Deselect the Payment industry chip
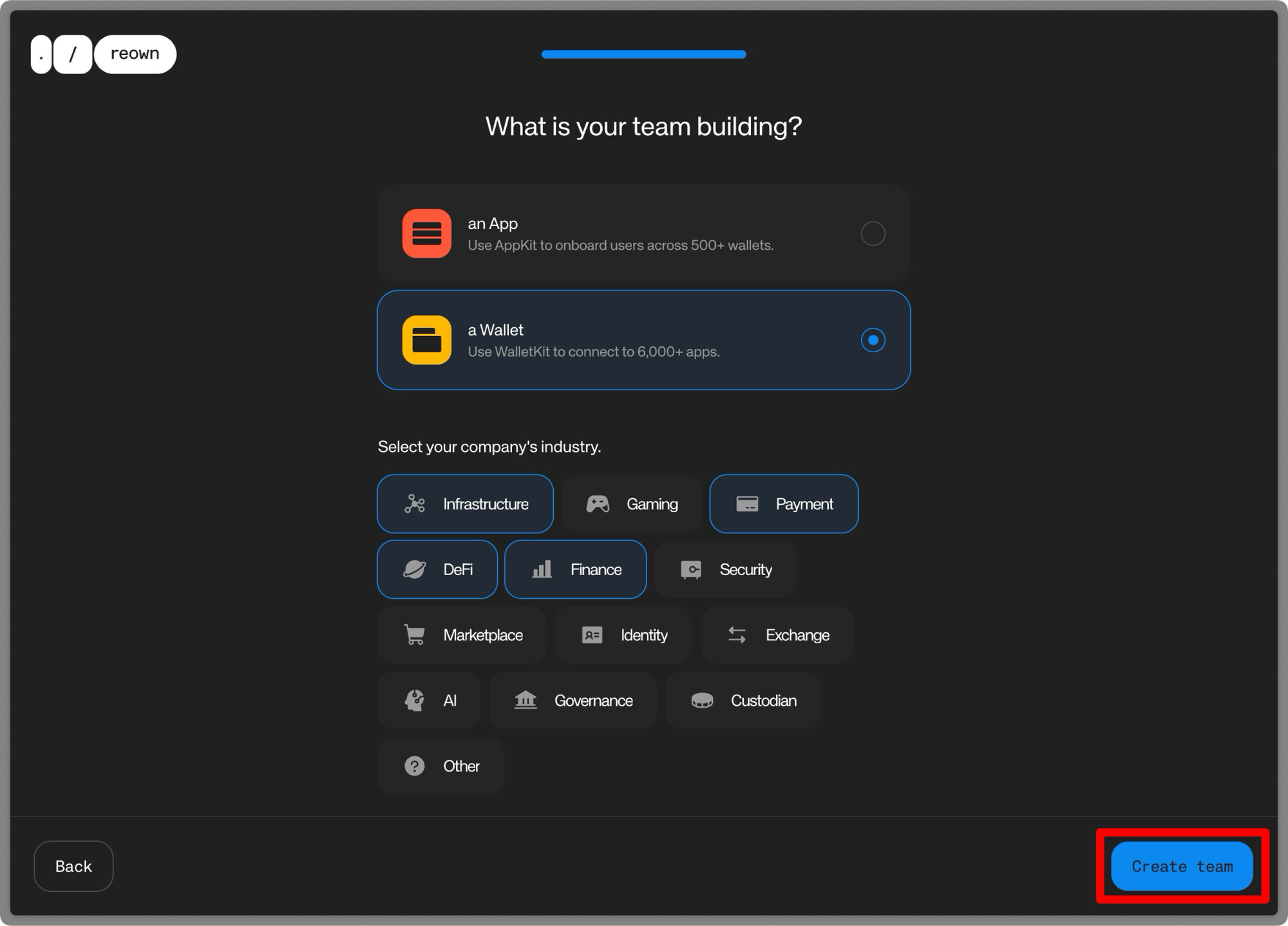This screenshot has width=1288, height=926. (x=784, y=504)
